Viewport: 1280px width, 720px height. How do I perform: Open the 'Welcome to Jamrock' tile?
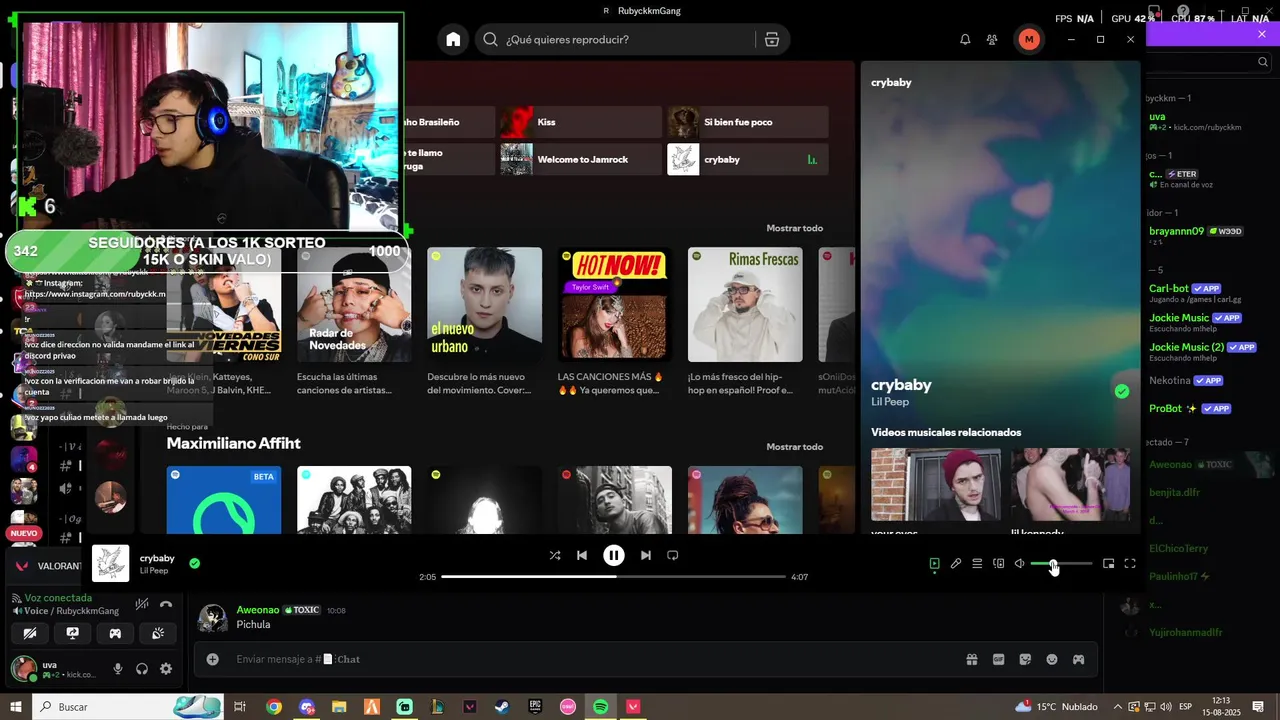tap(581, 159)
